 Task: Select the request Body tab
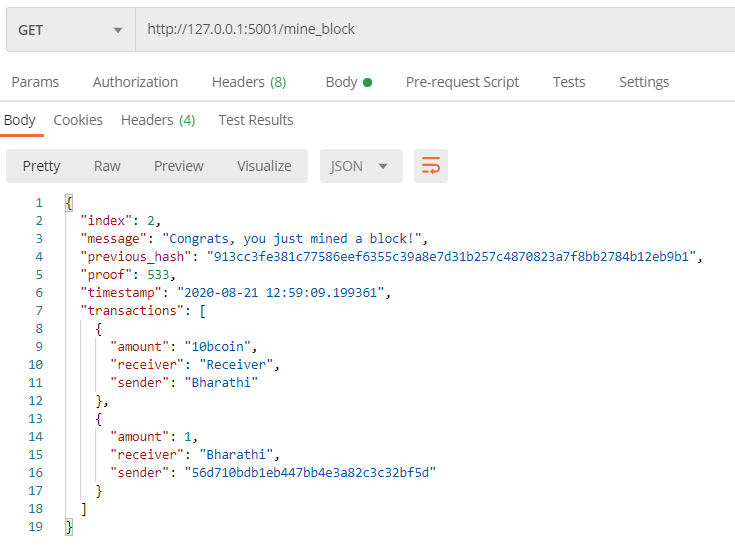[347, 82]
